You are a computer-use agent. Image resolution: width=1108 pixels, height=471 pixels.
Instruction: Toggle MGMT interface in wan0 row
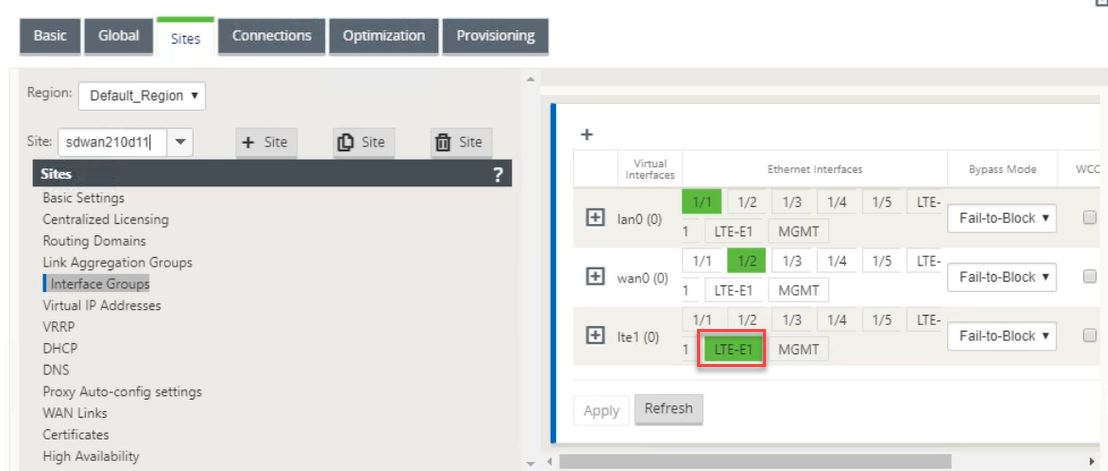798,290
